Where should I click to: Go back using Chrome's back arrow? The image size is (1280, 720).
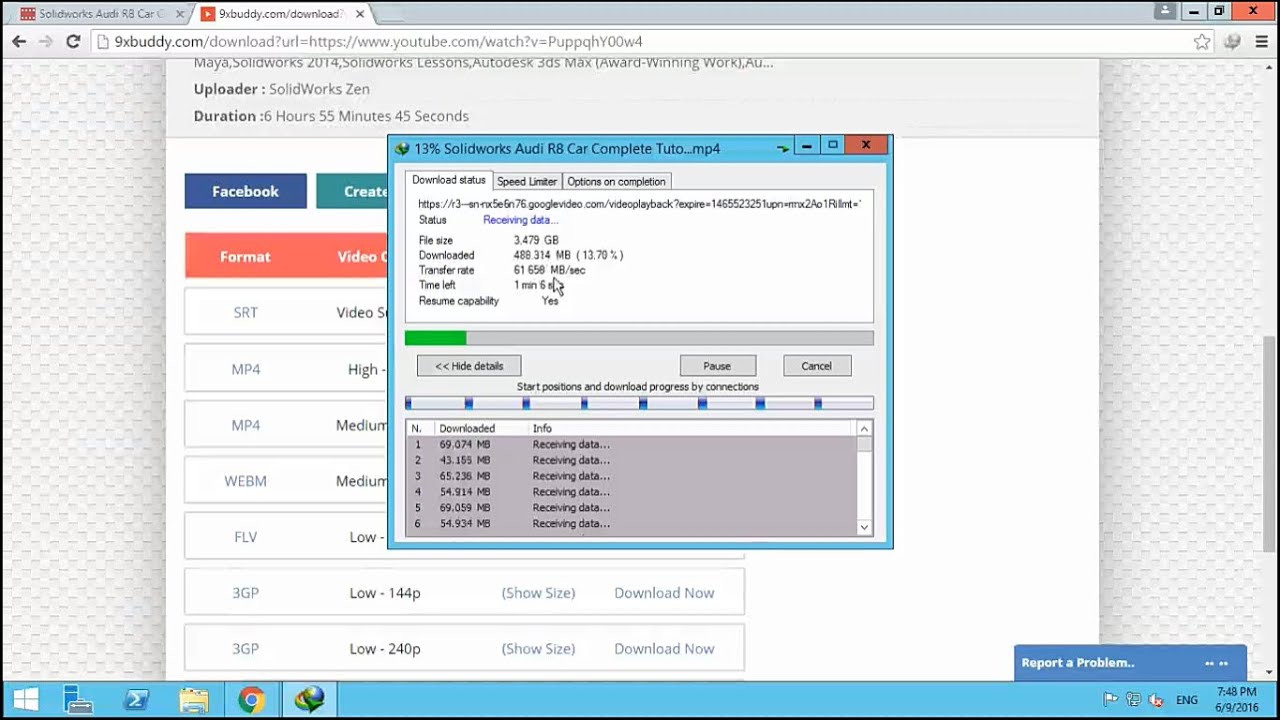19,42
